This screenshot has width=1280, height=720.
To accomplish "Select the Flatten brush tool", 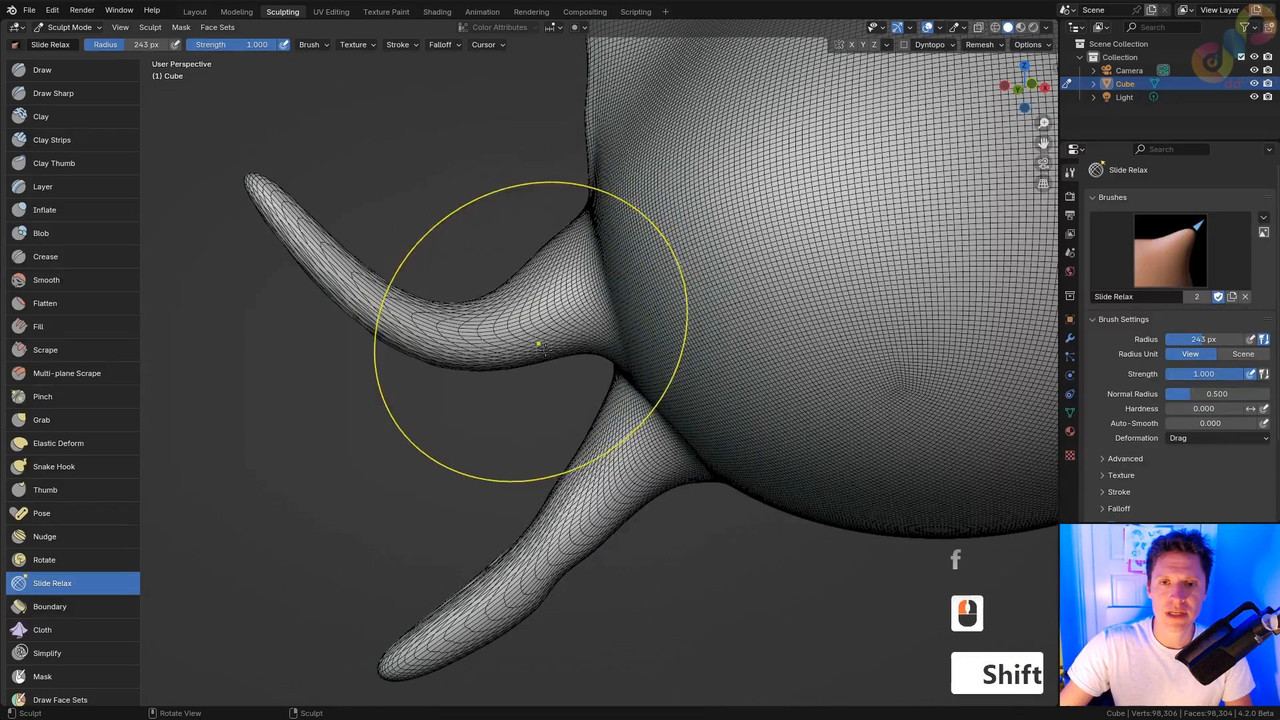I will pos(72,303).
